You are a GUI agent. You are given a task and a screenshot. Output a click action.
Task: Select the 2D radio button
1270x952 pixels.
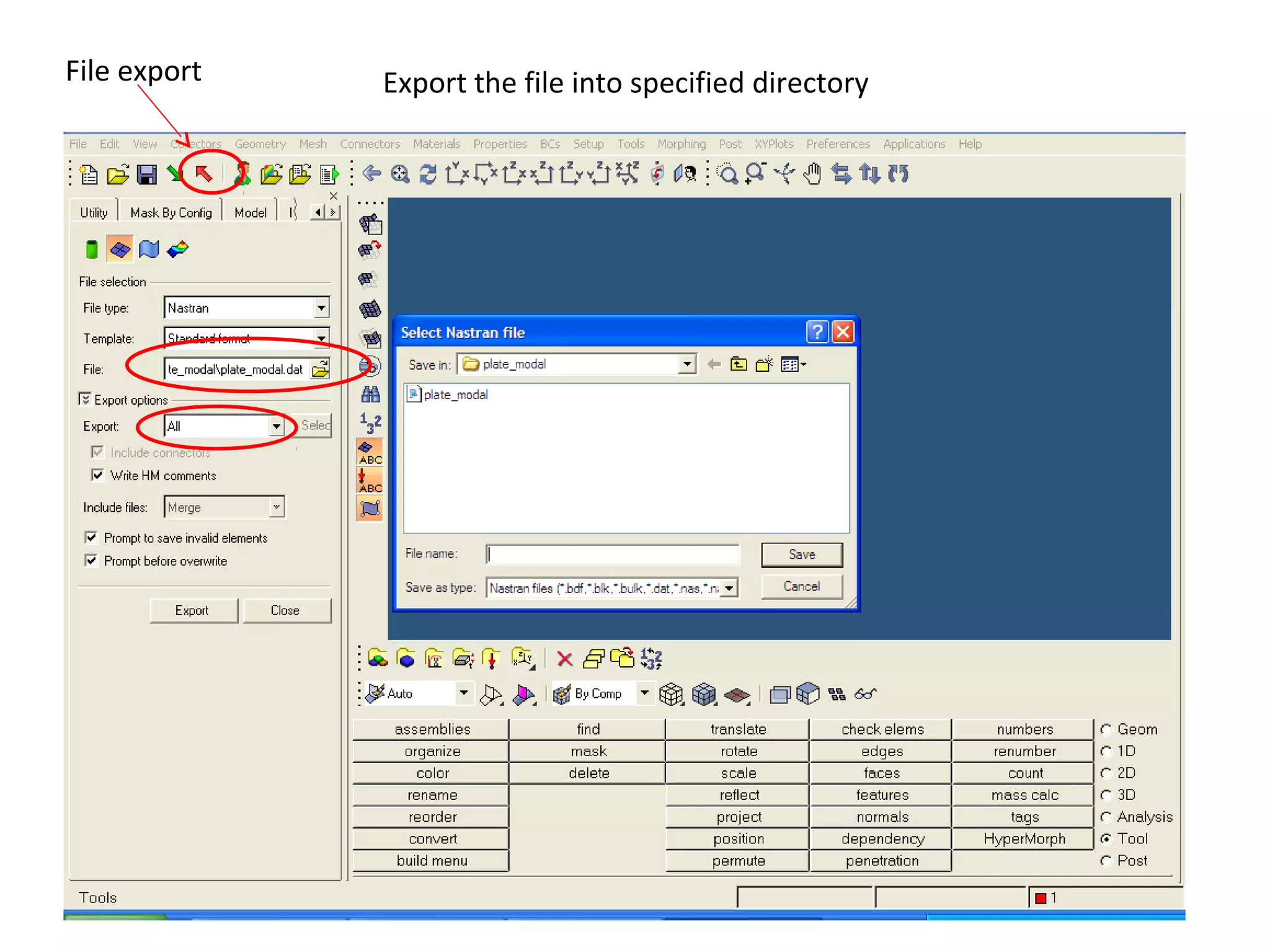point(1106,773)
